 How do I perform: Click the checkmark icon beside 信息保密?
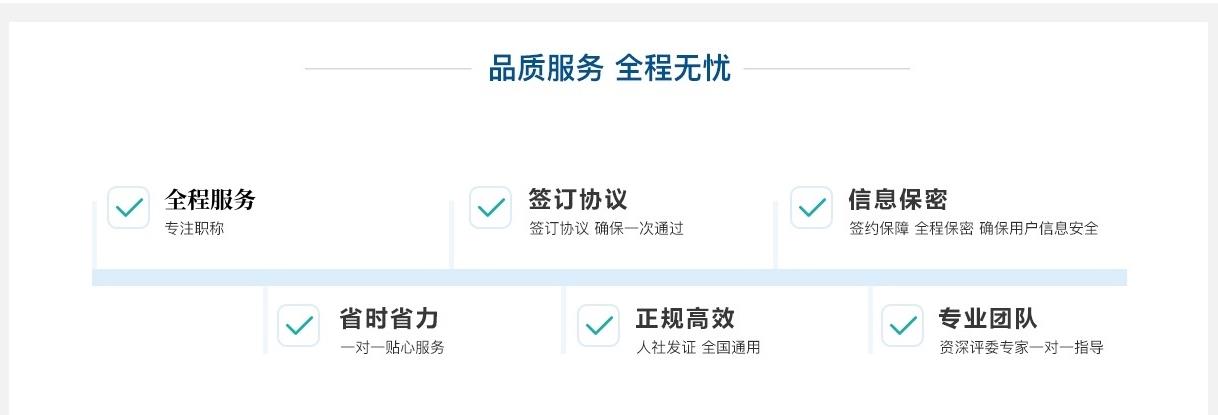tap(811, 207)
